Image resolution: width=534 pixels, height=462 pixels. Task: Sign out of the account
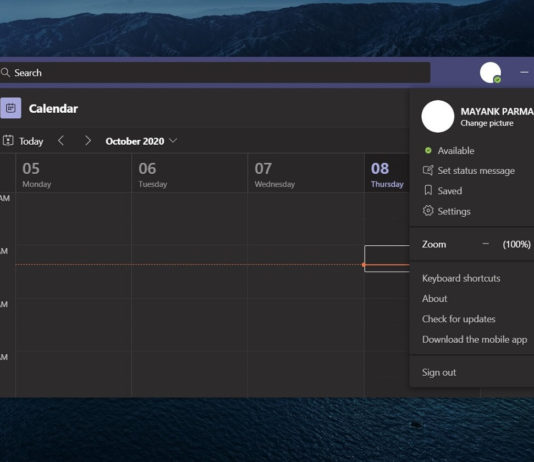click(439, 372)
